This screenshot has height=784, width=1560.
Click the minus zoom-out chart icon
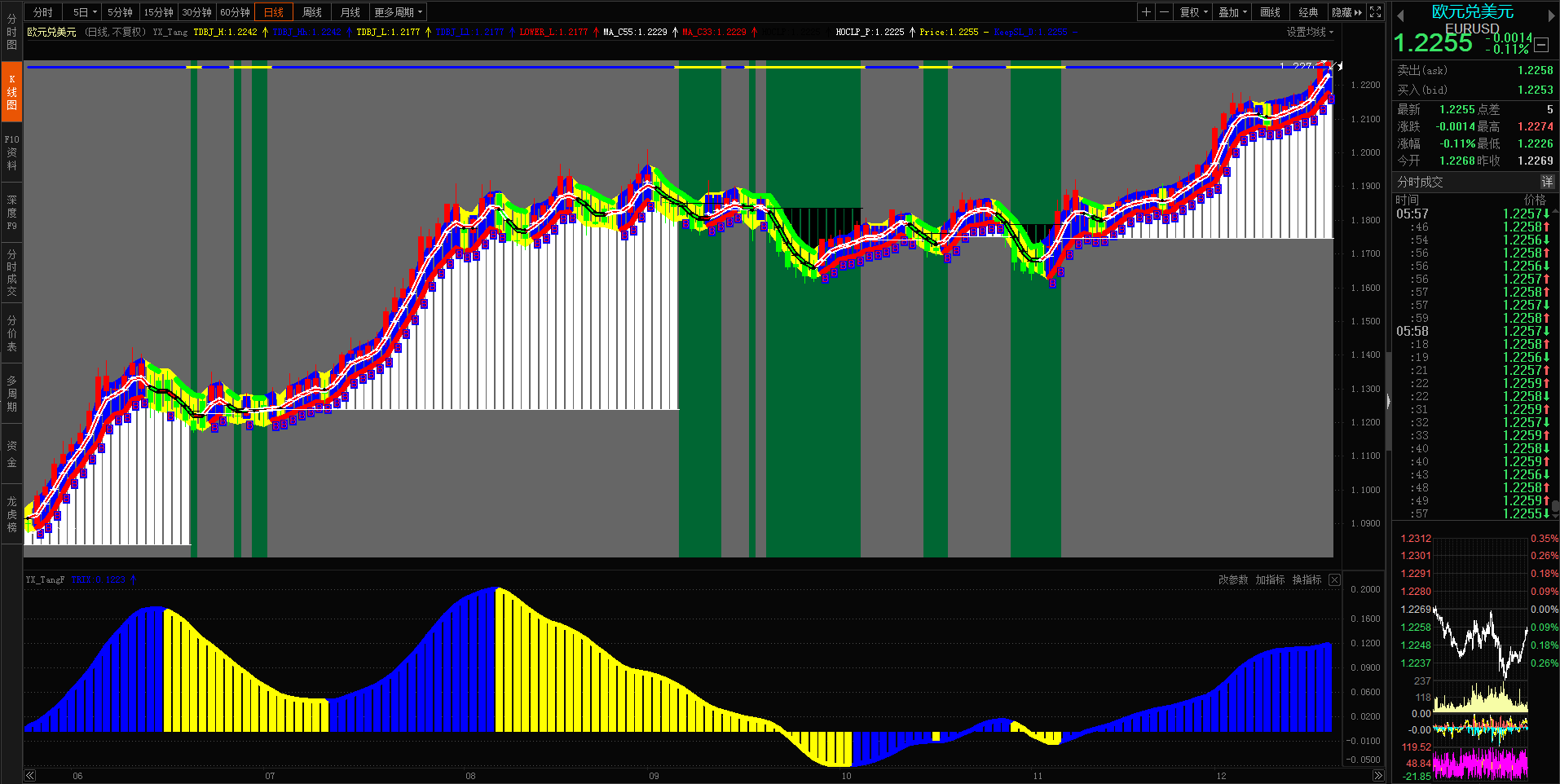click(1164, 12)
